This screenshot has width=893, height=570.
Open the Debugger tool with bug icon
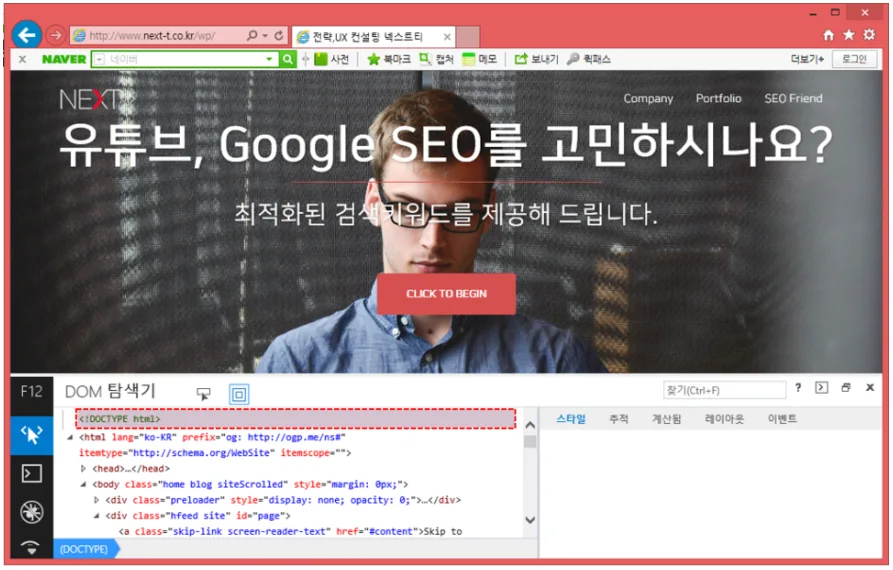[x=32, y=511]
